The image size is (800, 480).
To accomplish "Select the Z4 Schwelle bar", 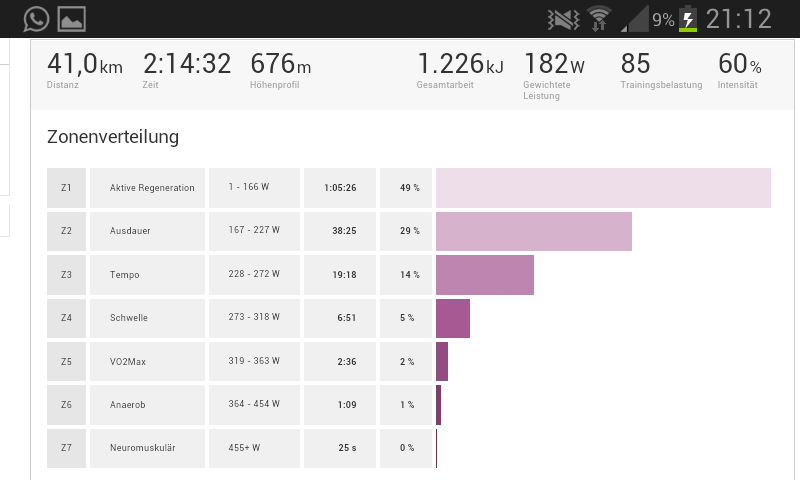I will [x=453, y=318].
